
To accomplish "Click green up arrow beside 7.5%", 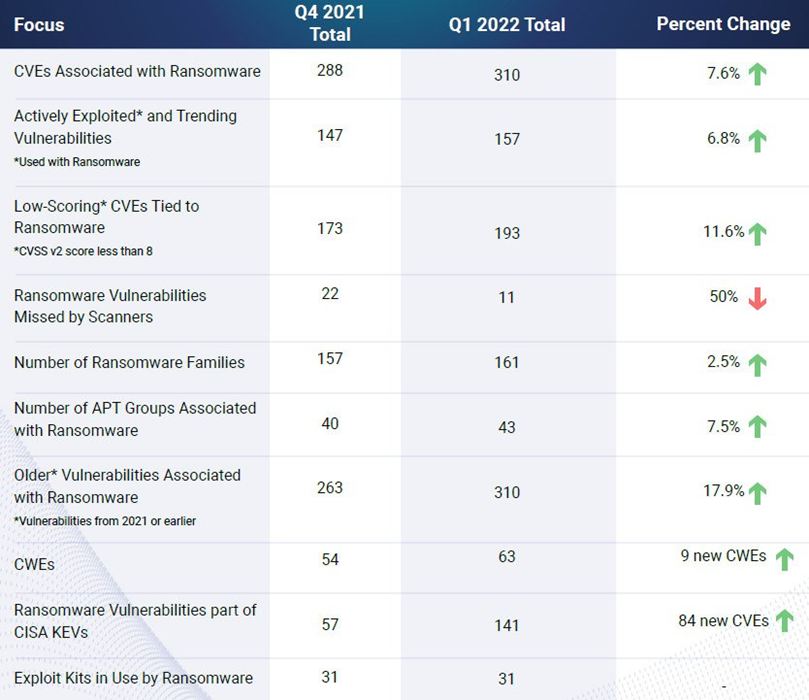I will pos(757,427).
